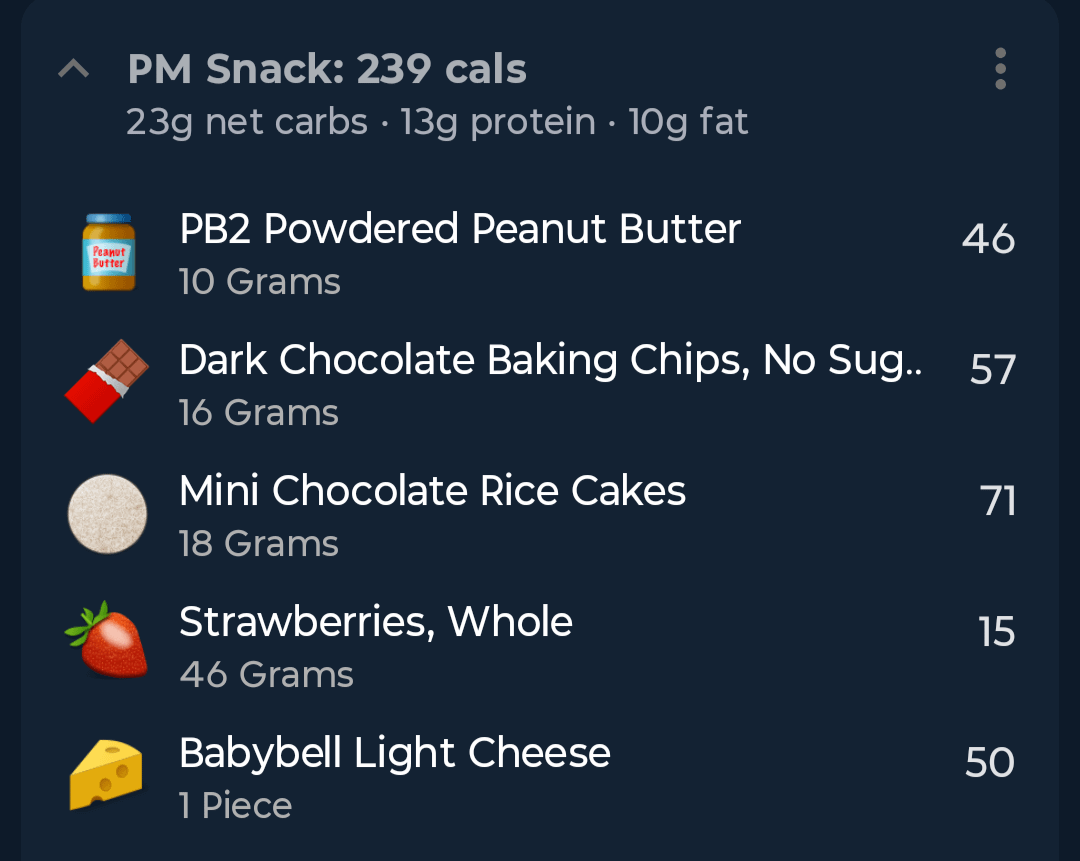This screenshot has width=1080, height=861.
Task: Click the PM Snack: 239 cals header
Action: pyautogui.click(x=327, y=69)
